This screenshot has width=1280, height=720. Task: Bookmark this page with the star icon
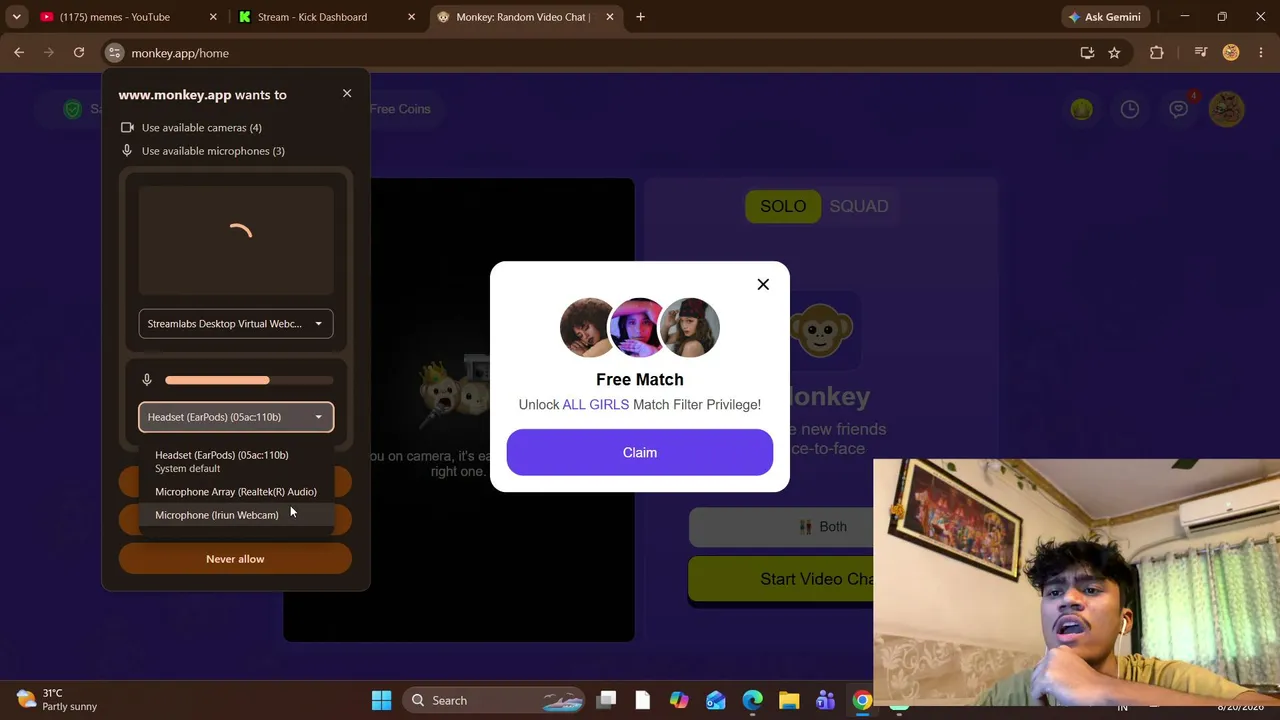coord(1114,53)
